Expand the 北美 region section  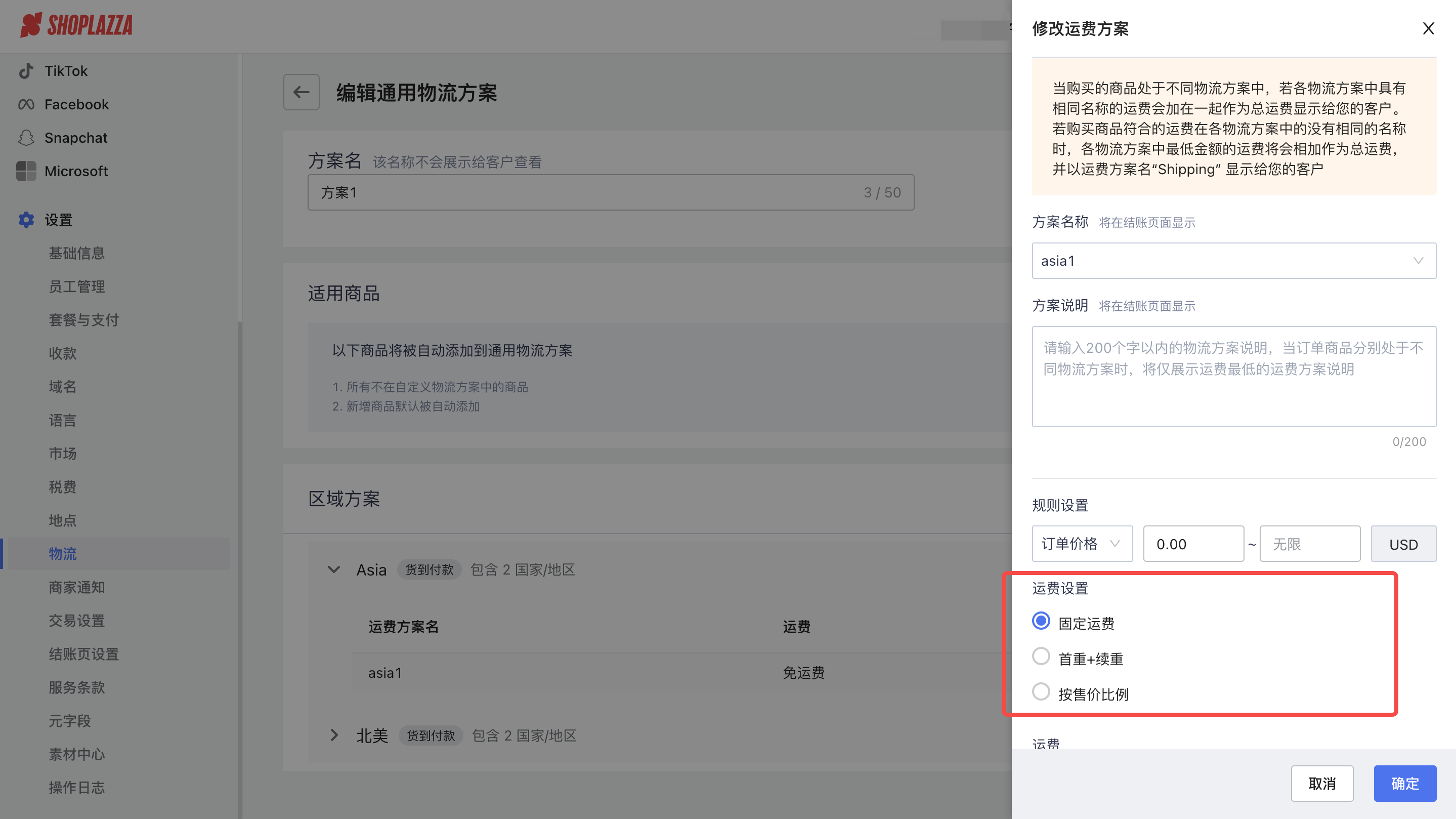(333, 735)
